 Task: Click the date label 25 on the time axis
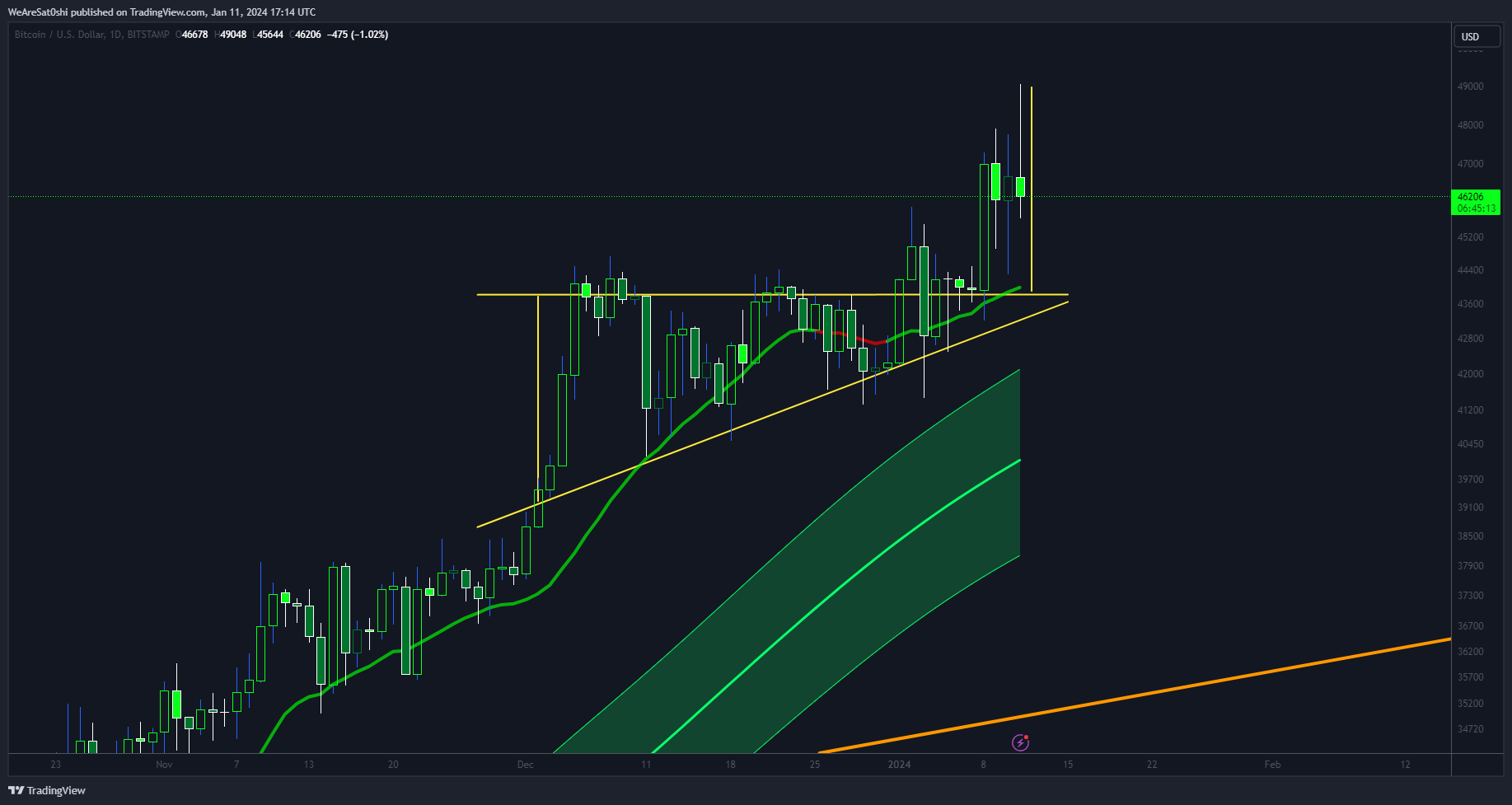point(815,765)
